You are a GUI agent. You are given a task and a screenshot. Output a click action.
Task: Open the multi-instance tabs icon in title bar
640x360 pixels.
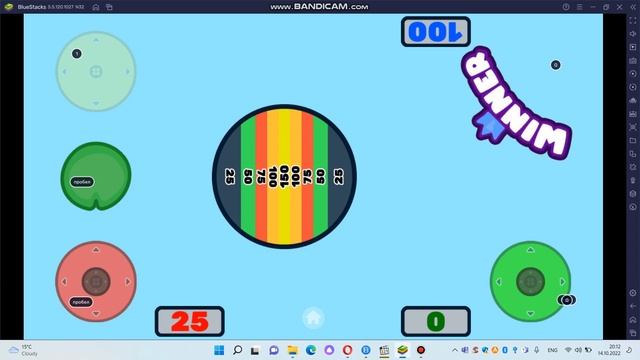(x=109, y=7)
